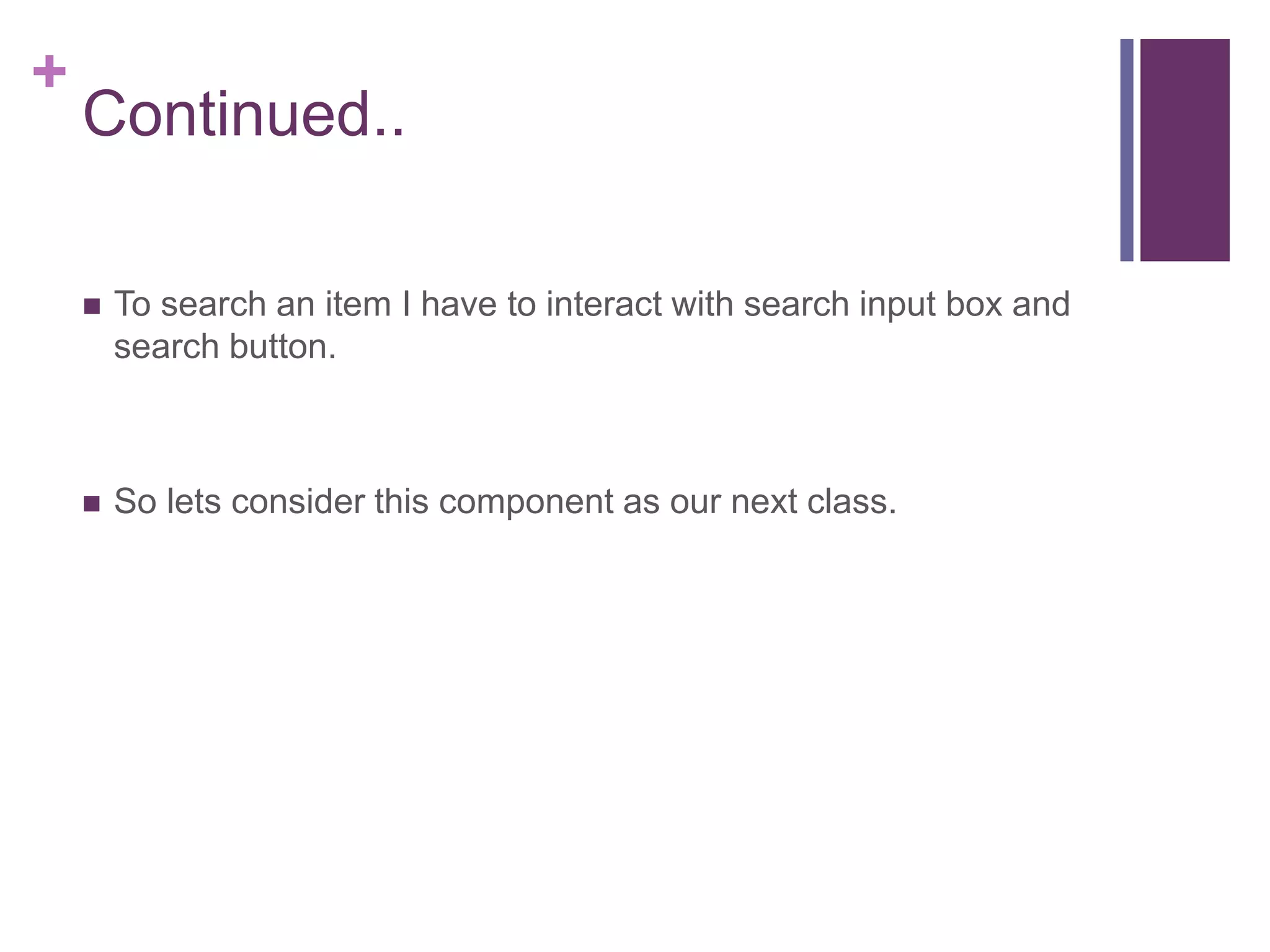
Task: Click the first bullet's square marker
Action: 92,306
